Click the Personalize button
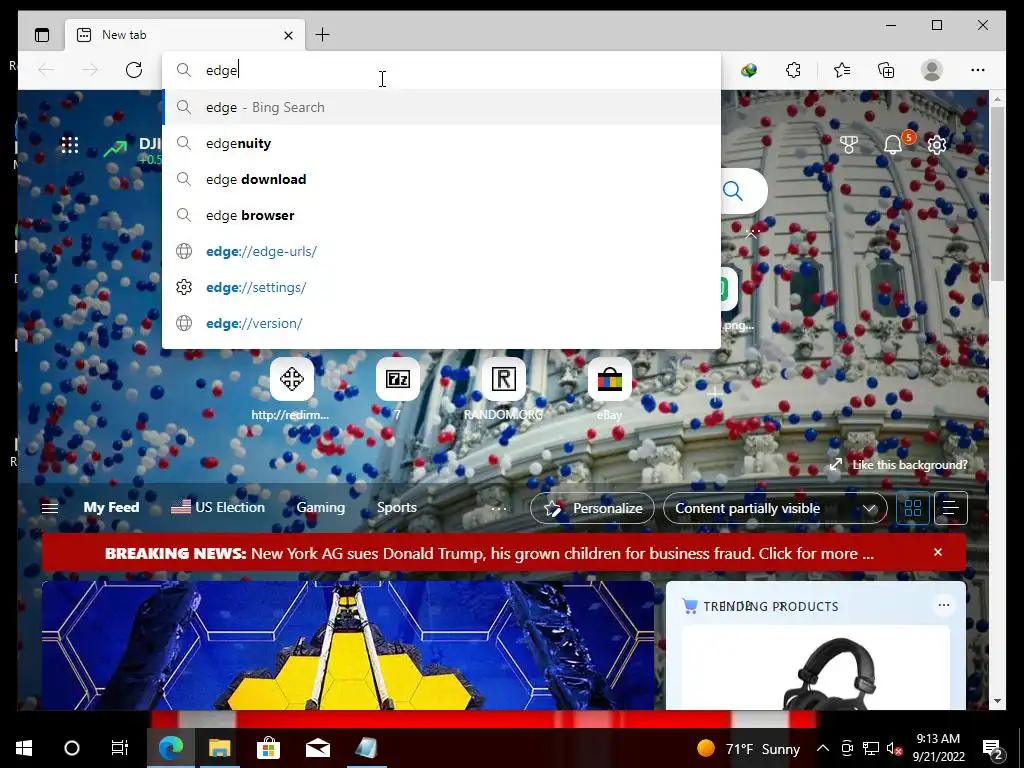 click(592, 508)
